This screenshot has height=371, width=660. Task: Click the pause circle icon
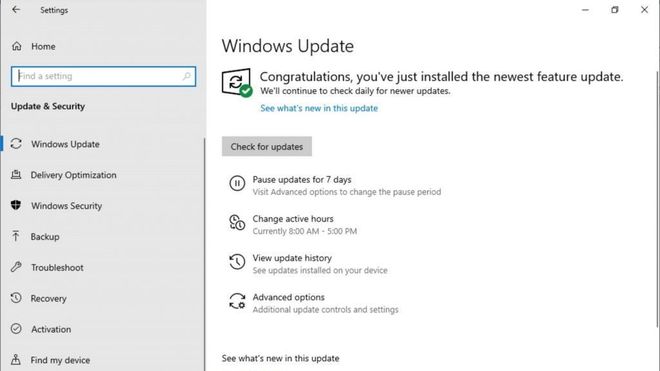click(237, 184)
